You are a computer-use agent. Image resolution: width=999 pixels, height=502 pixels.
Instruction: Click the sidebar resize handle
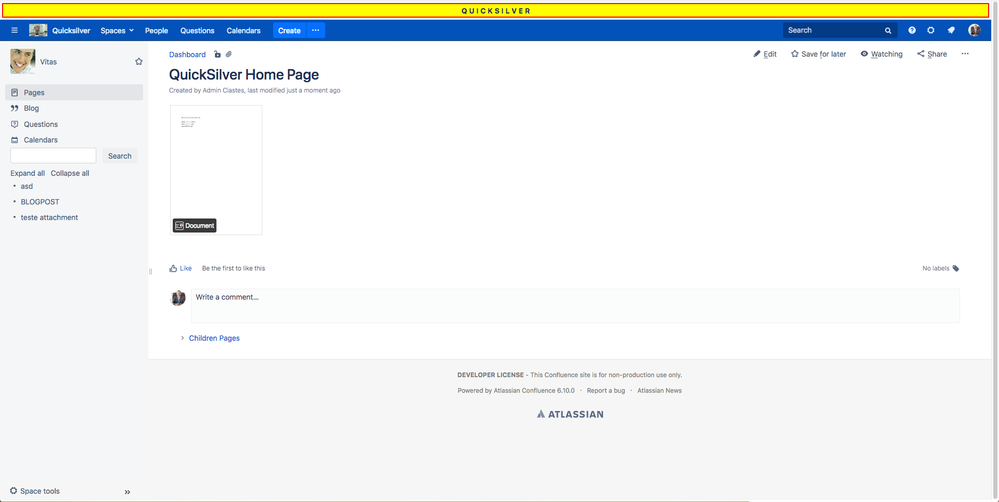pyautogui.click(x=150, y=271)
